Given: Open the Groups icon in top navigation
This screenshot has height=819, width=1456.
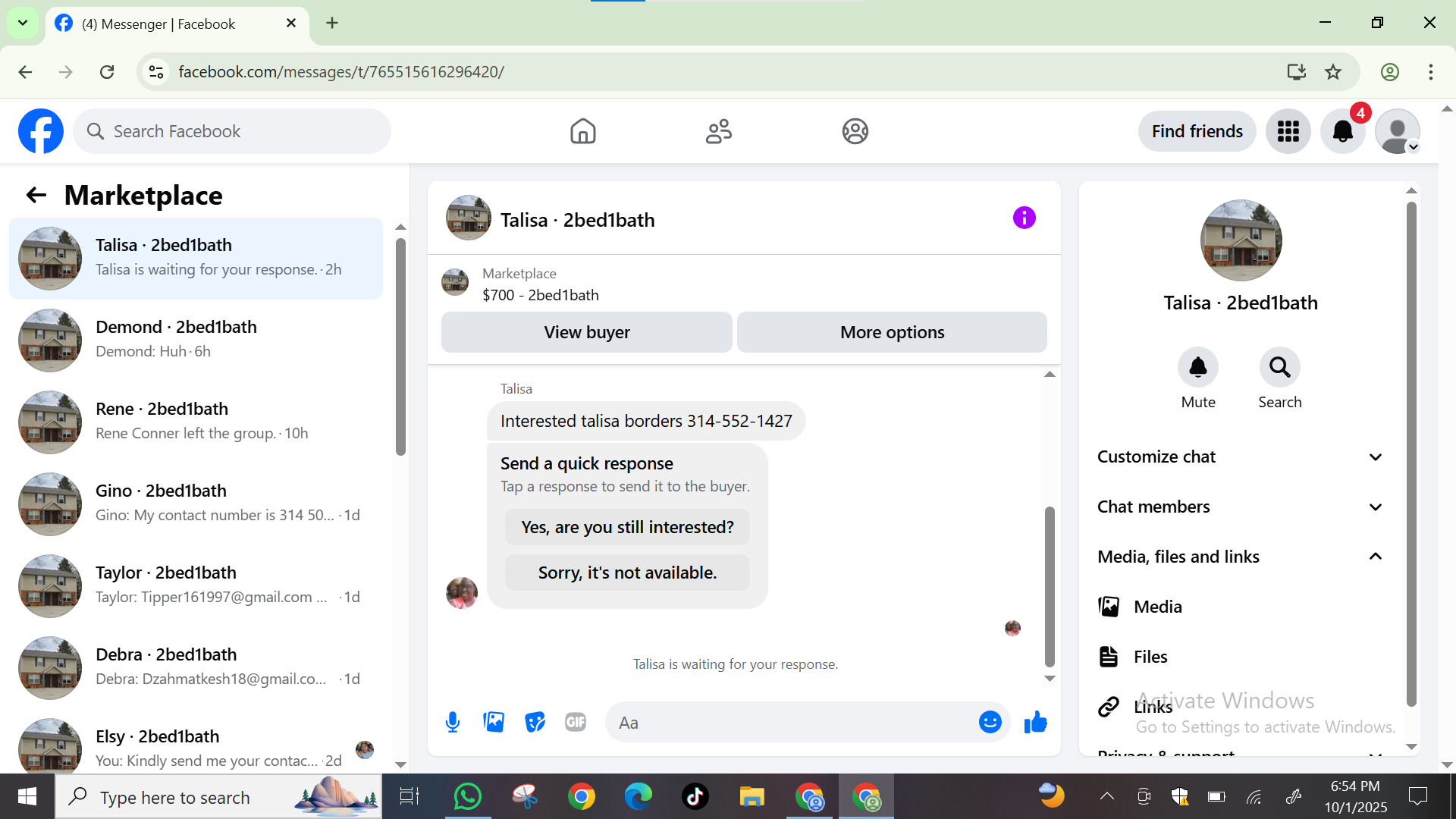Looking at the screenshot, I should point(855,131).
